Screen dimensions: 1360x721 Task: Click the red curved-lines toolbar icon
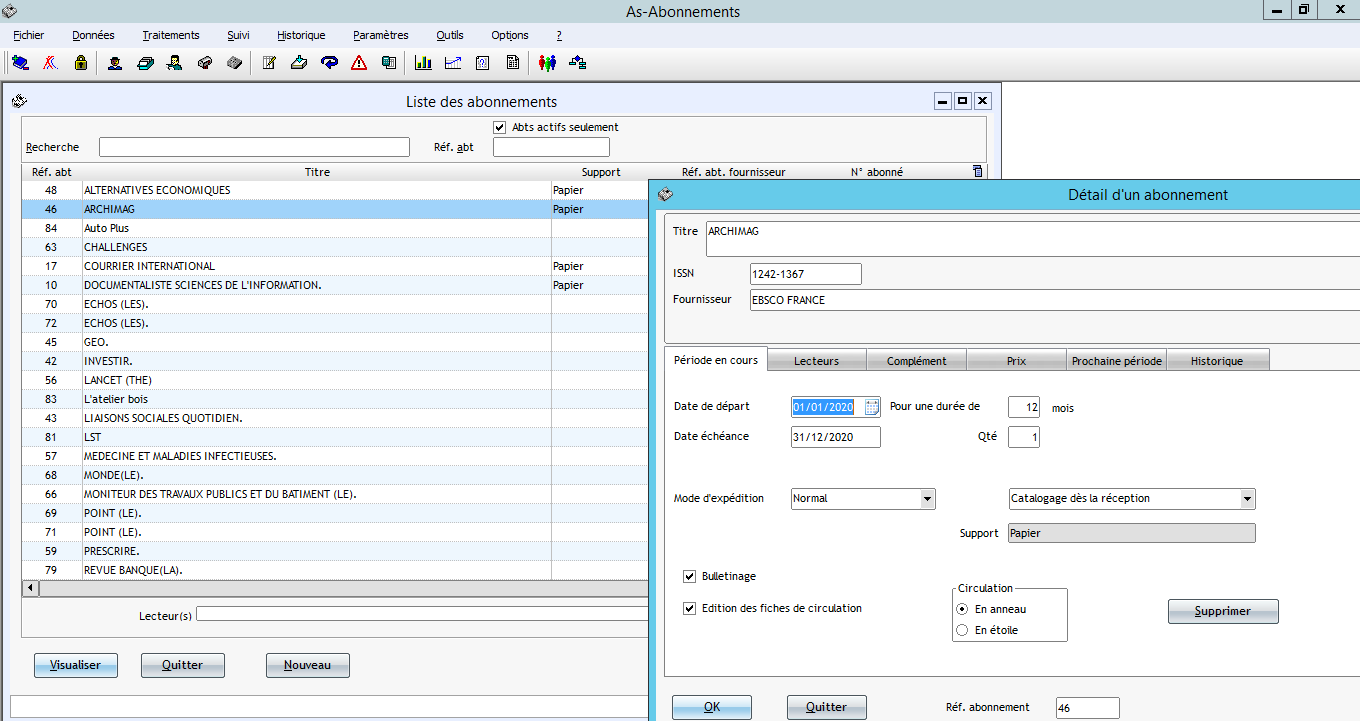click(x=50, y=63)
